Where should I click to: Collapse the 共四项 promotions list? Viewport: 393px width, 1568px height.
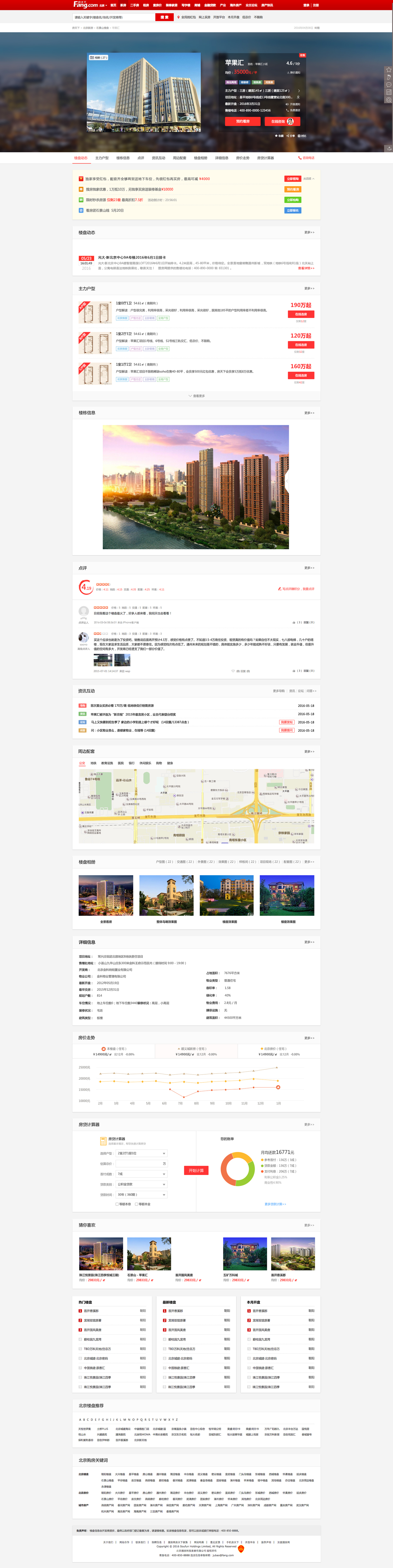click(x=309, y=179)
